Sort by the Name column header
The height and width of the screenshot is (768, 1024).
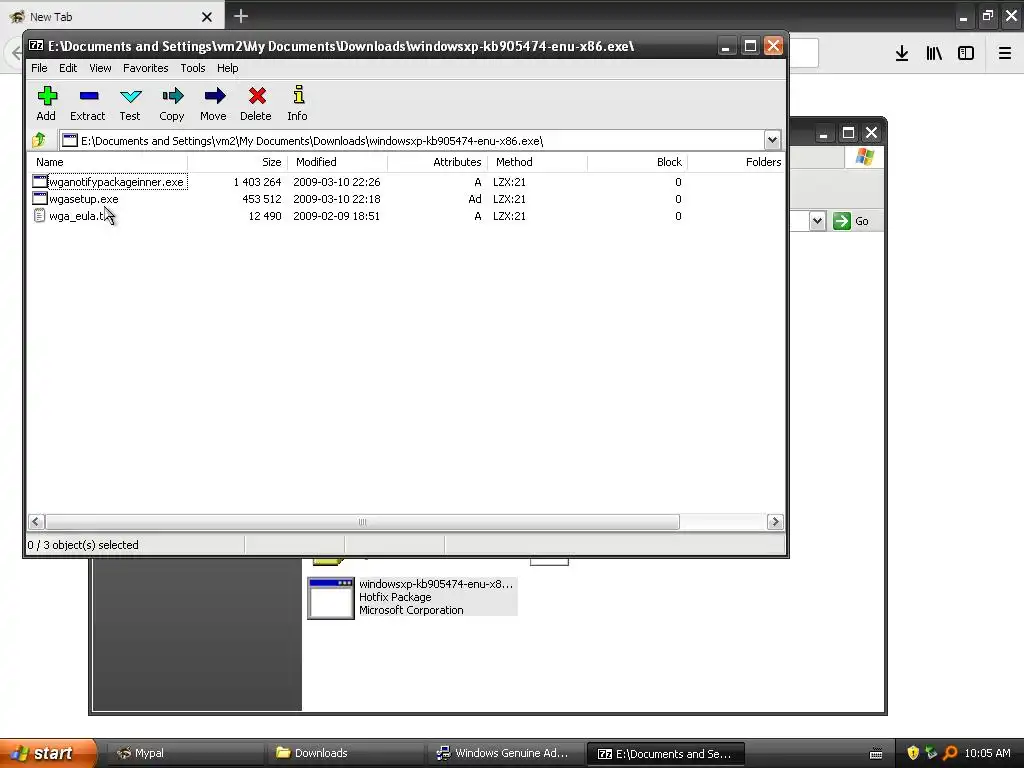tap(108, 162)
